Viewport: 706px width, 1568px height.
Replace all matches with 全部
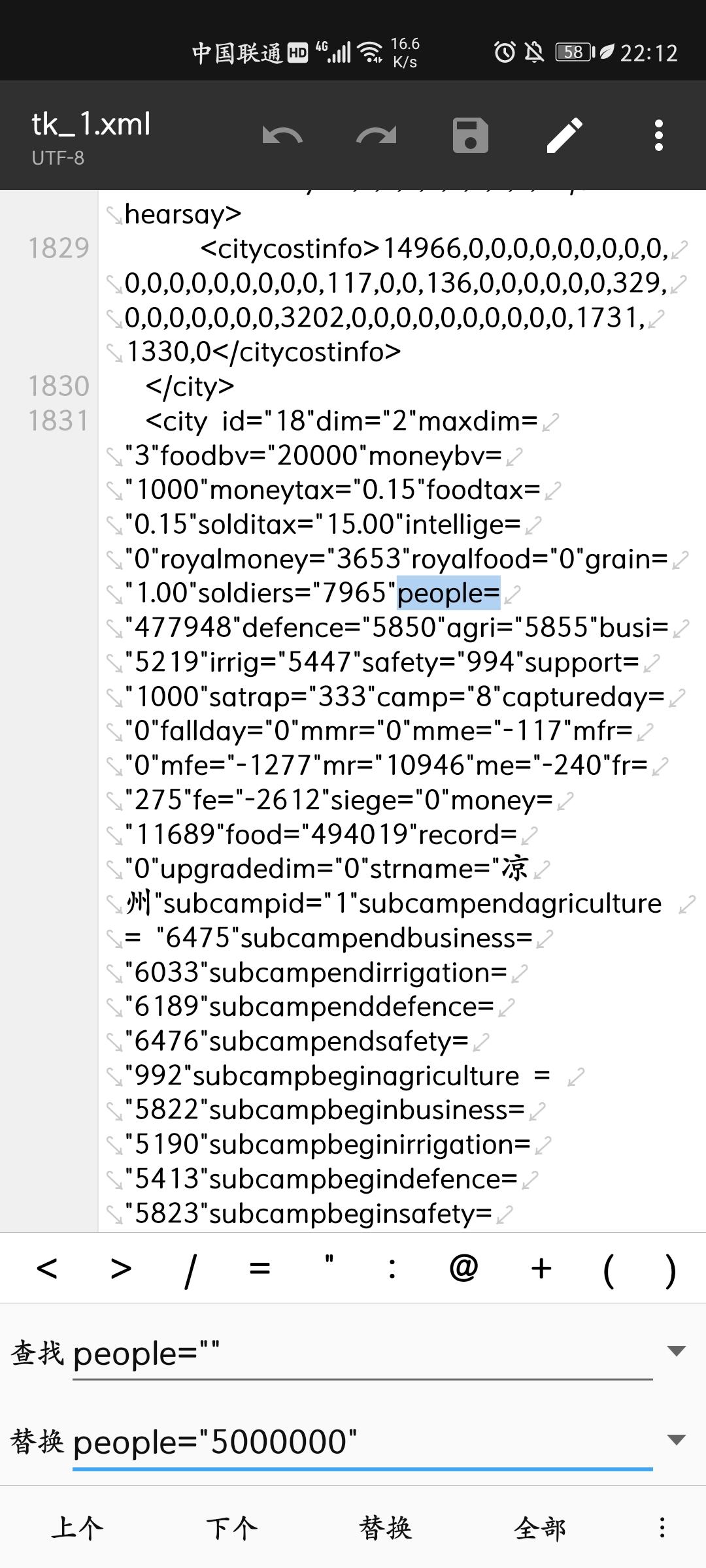tap(540, 1527)
